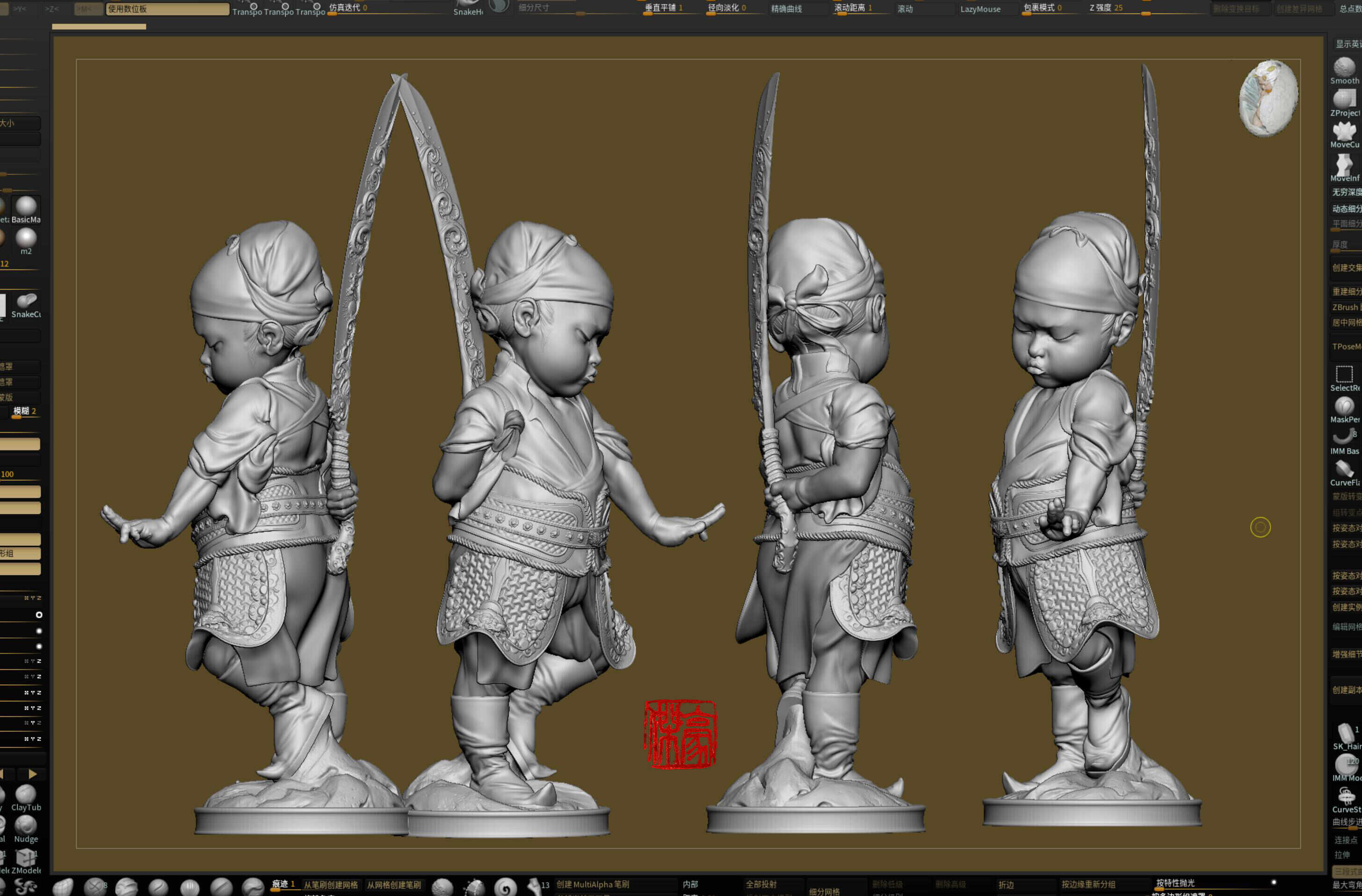Select the bottom shelf brush numbered 13

coord(537,887)
